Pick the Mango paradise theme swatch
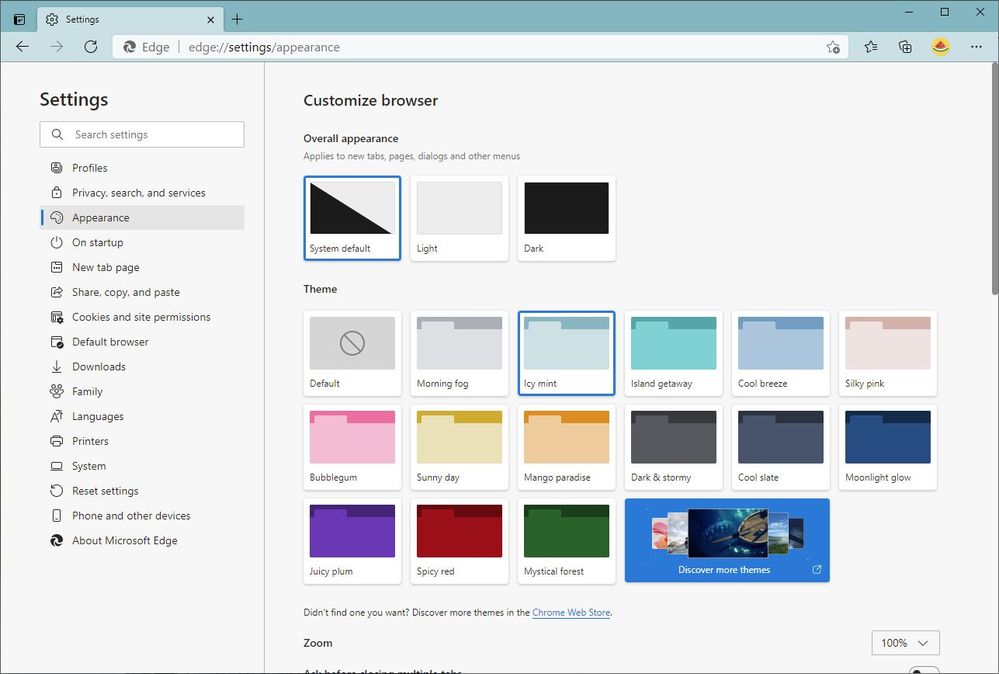 coord(566,447)
